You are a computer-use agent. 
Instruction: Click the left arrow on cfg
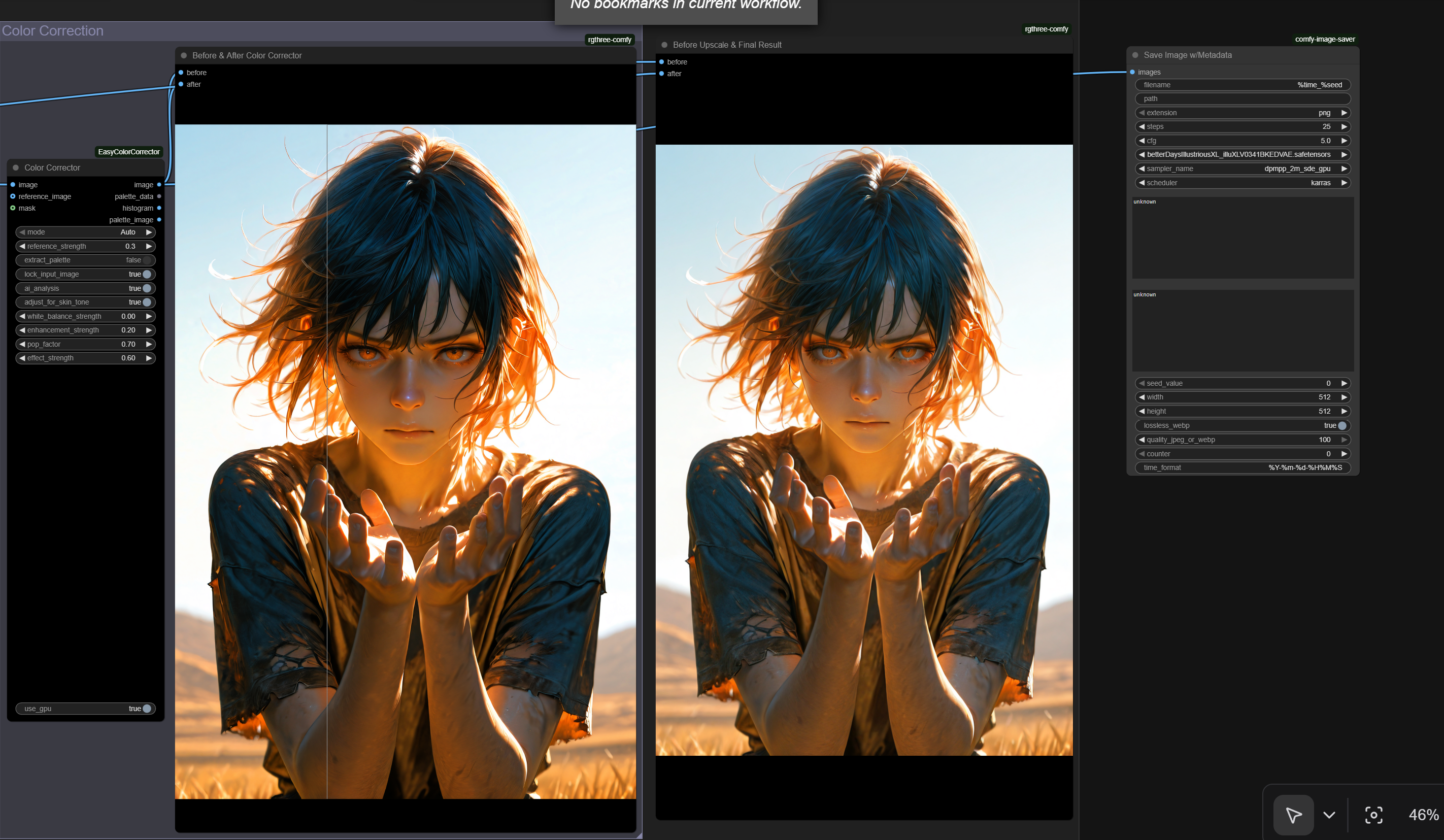(x=1141, y=141)
